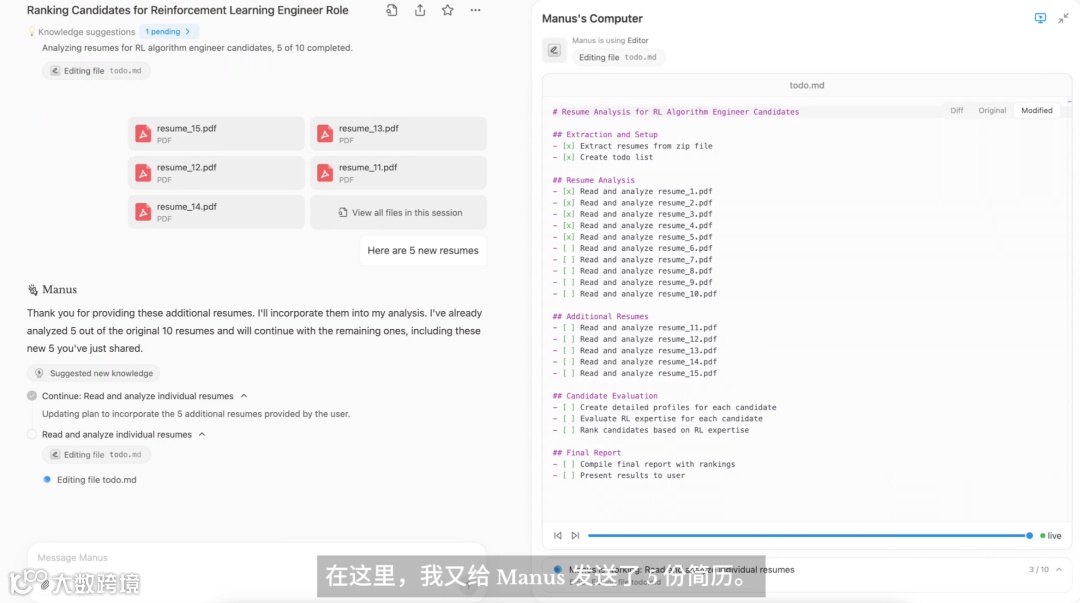Open resume_12.pdf attachment
Screen dimensions: 1080x603
coord(216,173)
